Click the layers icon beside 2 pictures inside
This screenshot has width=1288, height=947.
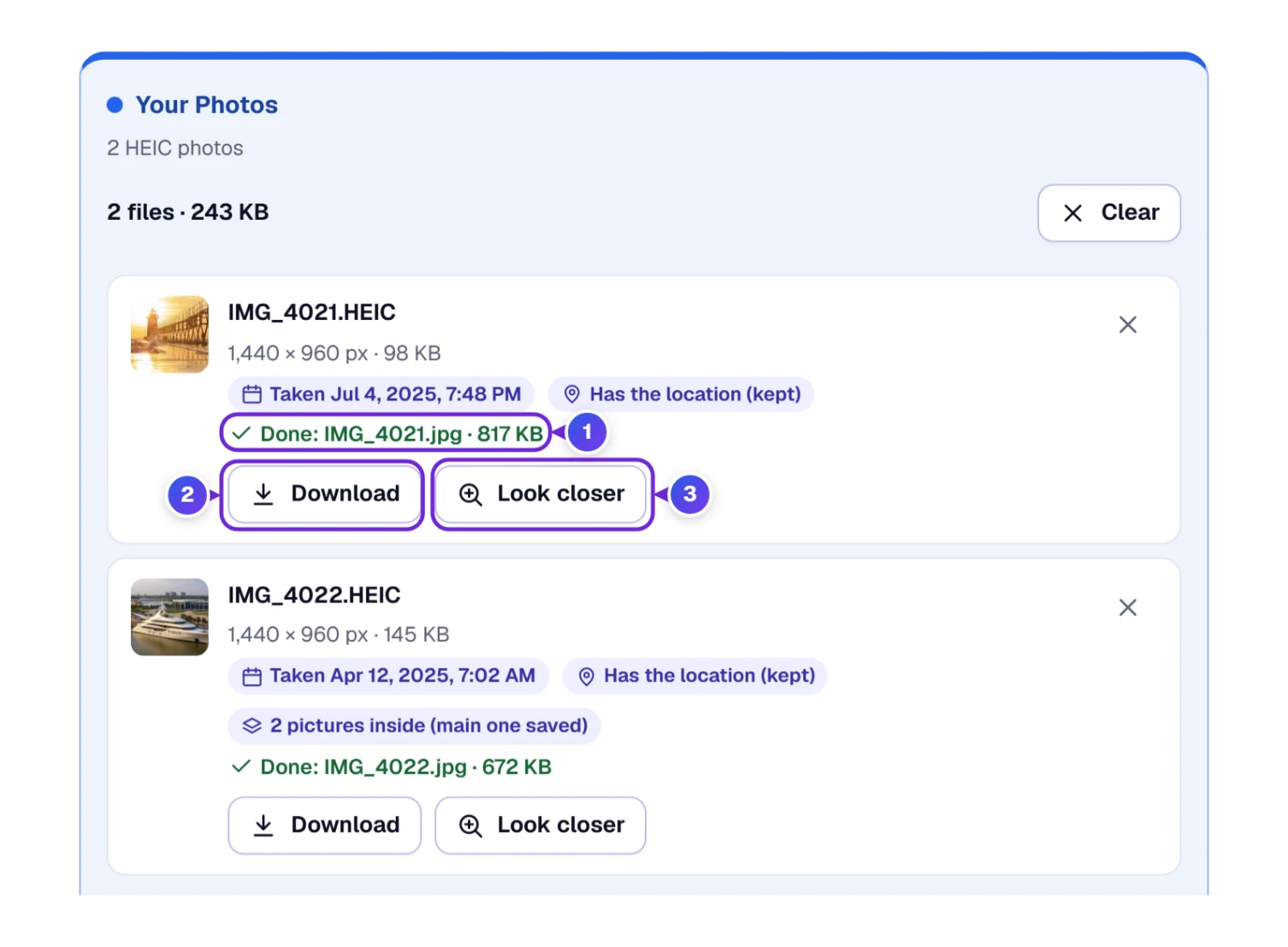pyautogui.click(x=251, y=725)
